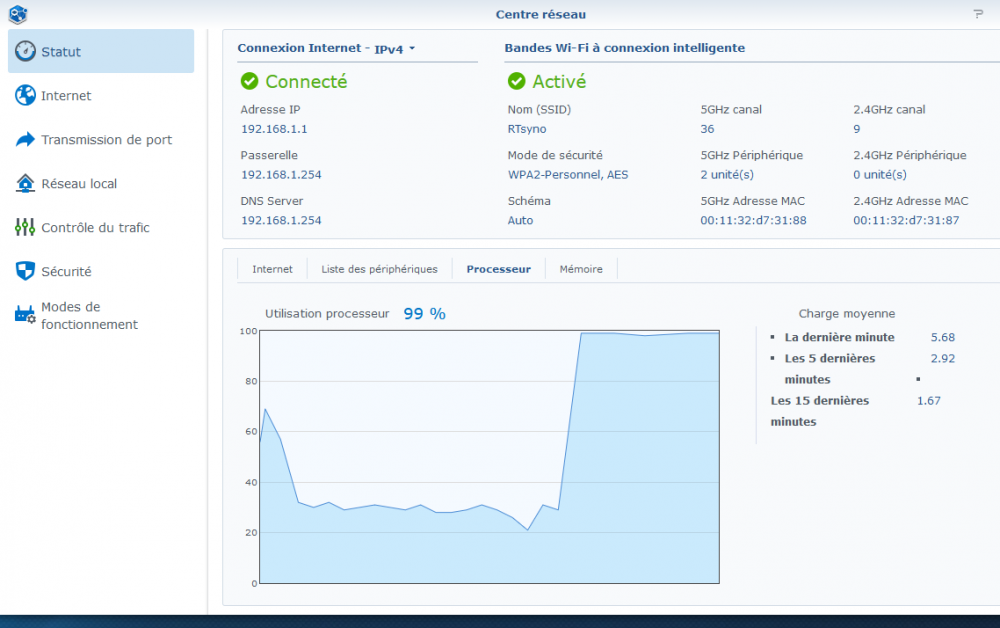Expand the IPv4 connection dropdown
1000x628 pixels.
pos(395,49)
